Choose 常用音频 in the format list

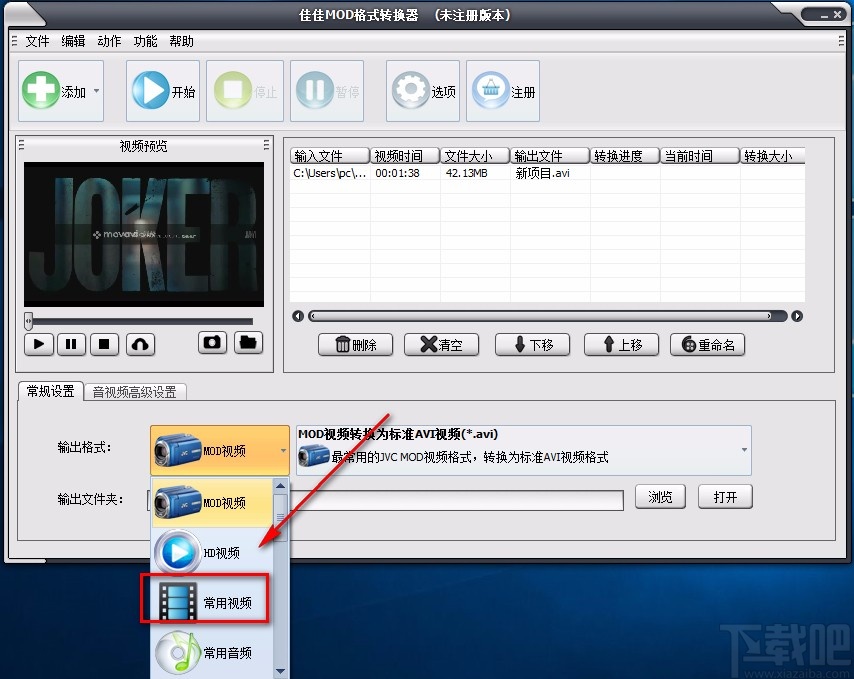[x=212, y=652]
